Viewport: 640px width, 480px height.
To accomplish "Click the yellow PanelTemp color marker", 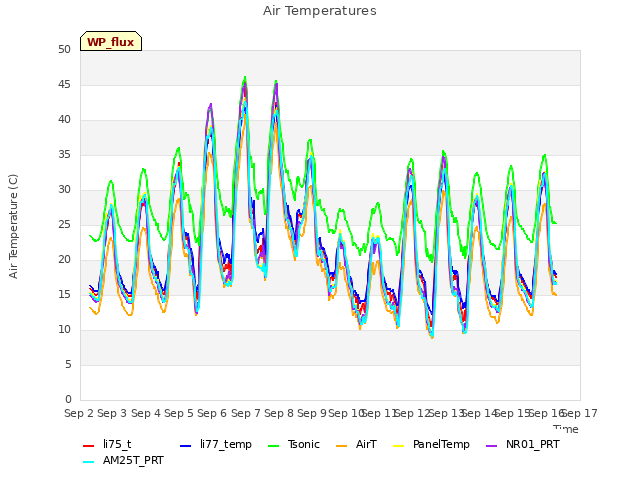I will pos(398,446).
